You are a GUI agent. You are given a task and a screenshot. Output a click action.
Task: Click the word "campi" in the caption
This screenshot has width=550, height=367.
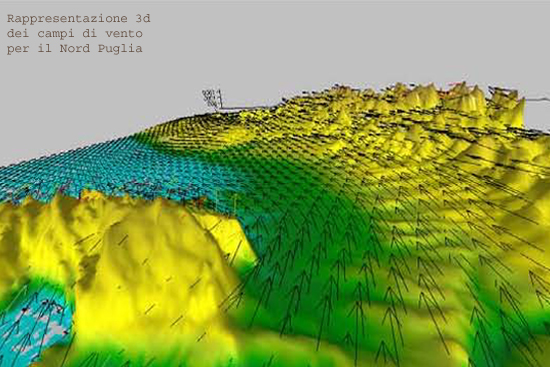click(56, 34)
